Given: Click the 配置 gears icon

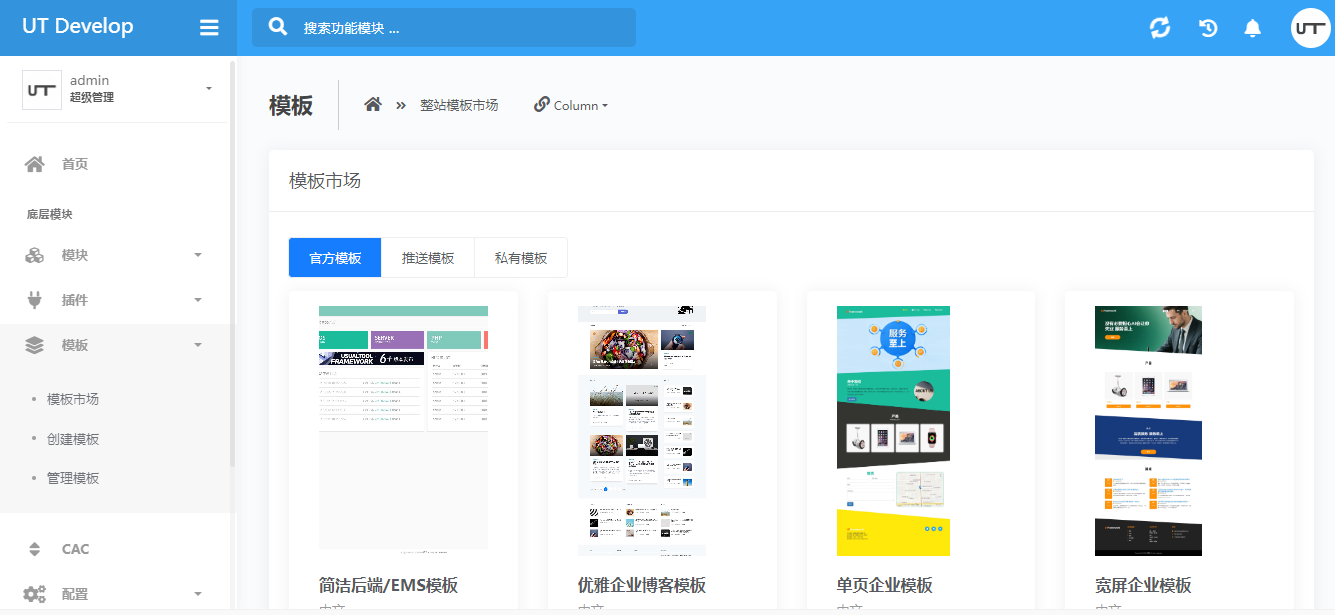Looking at the screenshot, I should [x=35, y=594].
